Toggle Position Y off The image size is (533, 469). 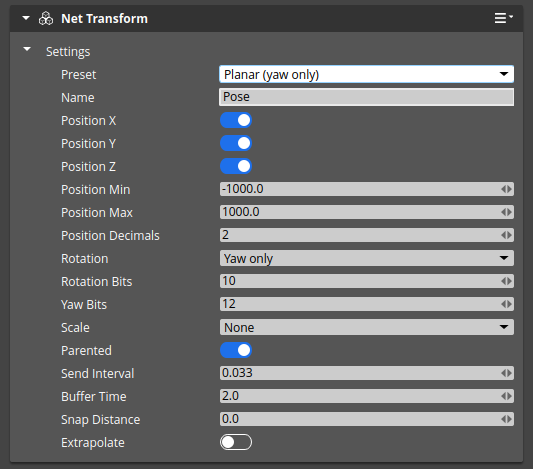pos(236,143)
